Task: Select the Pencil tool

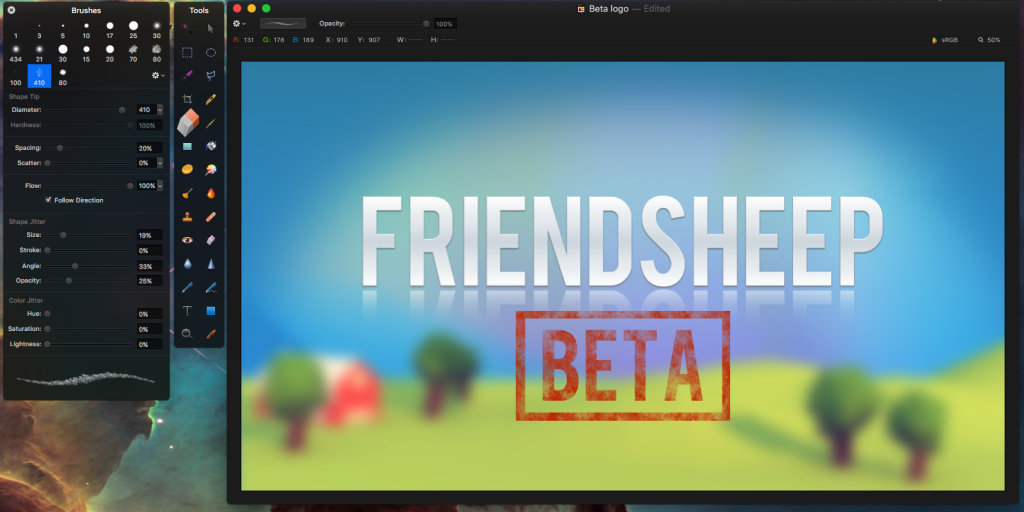Action: (x=211, y=99)
